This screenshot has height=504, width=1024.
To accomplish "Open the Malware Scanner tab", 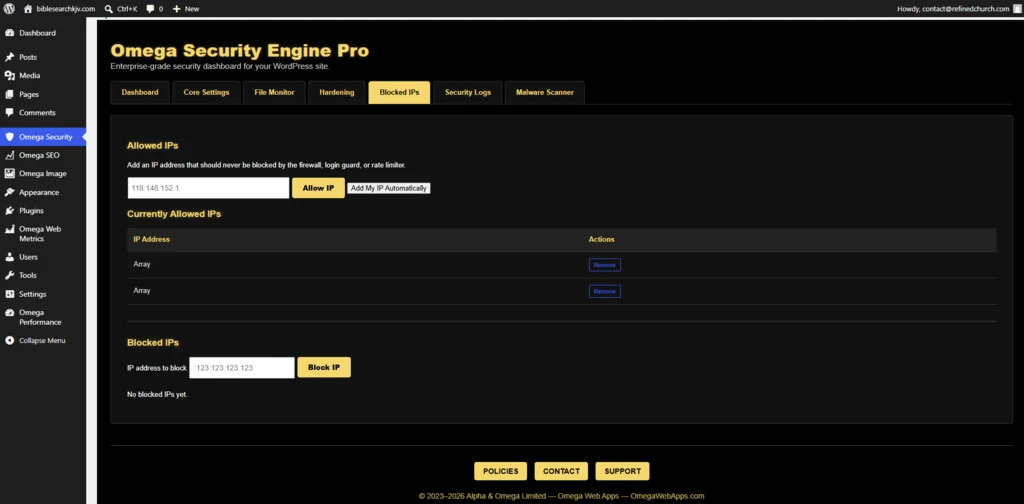I will (545, 93).
